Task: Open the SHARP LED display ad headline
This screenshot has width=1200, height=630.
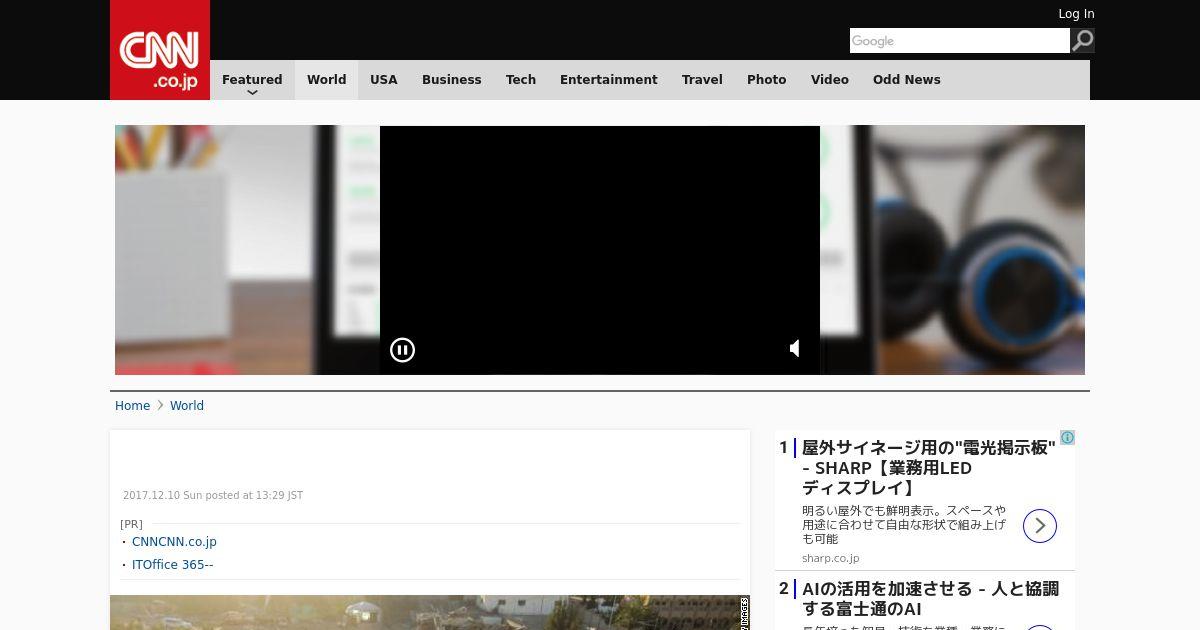Action: pos(929,468)
